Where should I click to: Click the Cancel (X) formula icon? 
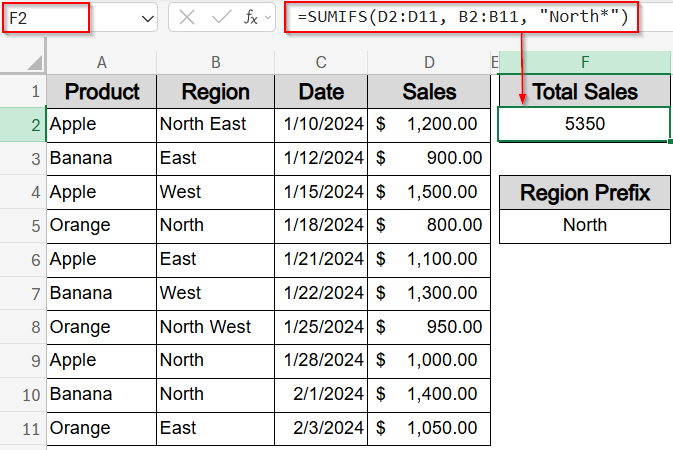tap(187, 18)
